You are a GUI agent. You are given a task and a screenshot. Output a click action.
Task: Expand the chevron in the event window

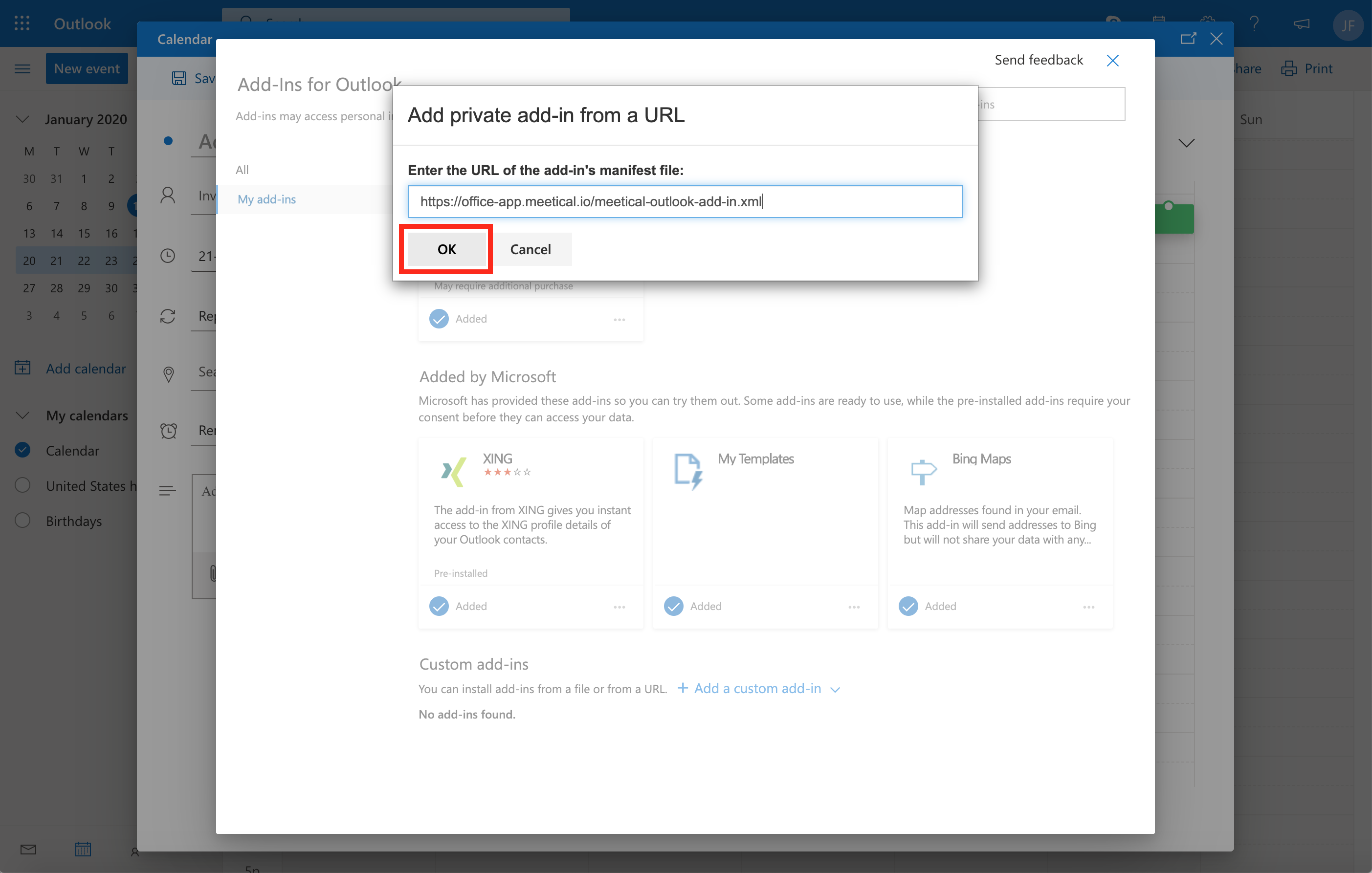1186,143
